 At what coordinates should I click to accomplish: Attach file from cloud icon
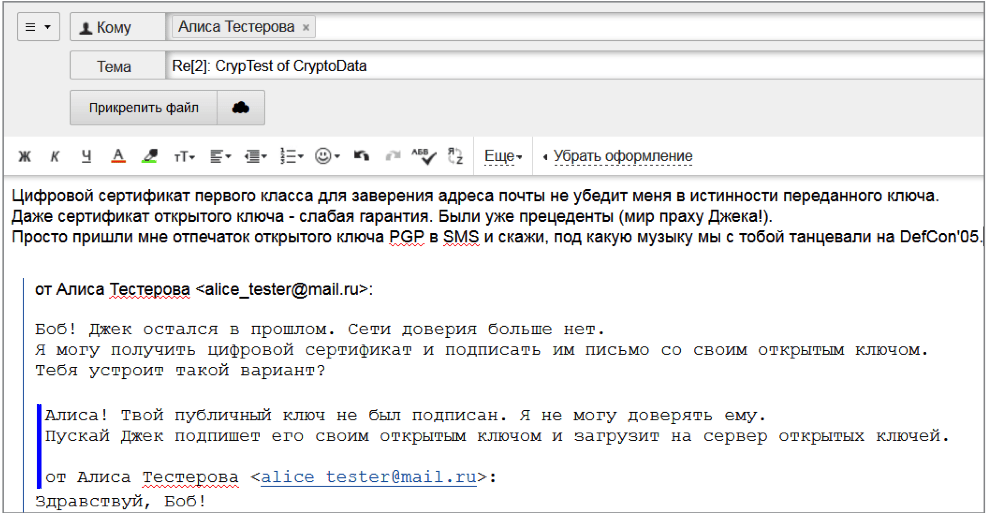(x=240, y=108)
